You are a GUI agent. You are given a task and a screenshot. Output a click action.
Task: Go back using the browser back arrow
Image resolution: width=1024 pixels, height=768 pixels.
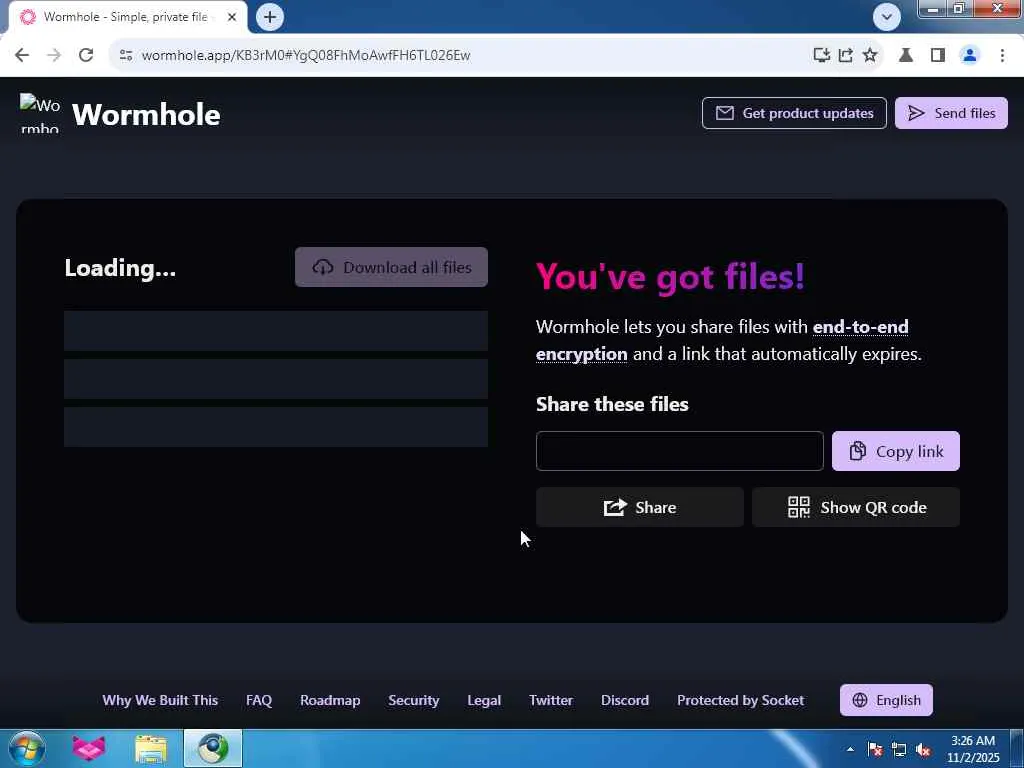[22, 56]
